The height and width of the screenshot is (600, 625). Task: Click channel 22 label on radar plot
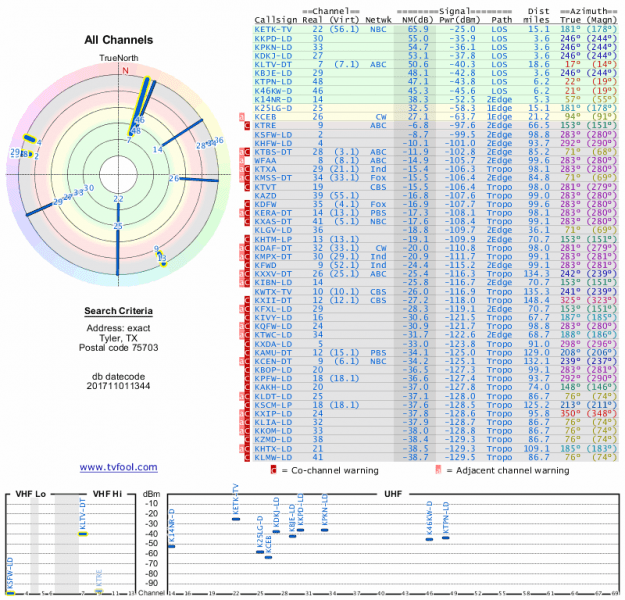(118, 199)
